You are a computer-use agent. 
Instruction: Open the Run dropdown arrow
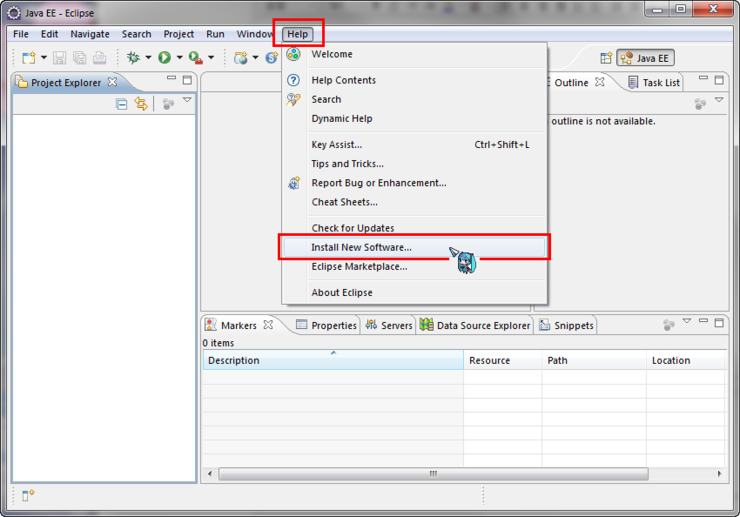click(x=179, y=58)
